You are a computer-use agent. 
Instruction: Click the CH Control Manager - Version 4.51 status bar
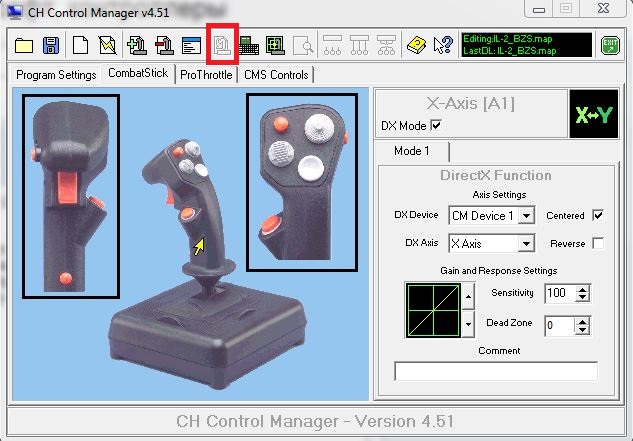click(x=315, y=421)
